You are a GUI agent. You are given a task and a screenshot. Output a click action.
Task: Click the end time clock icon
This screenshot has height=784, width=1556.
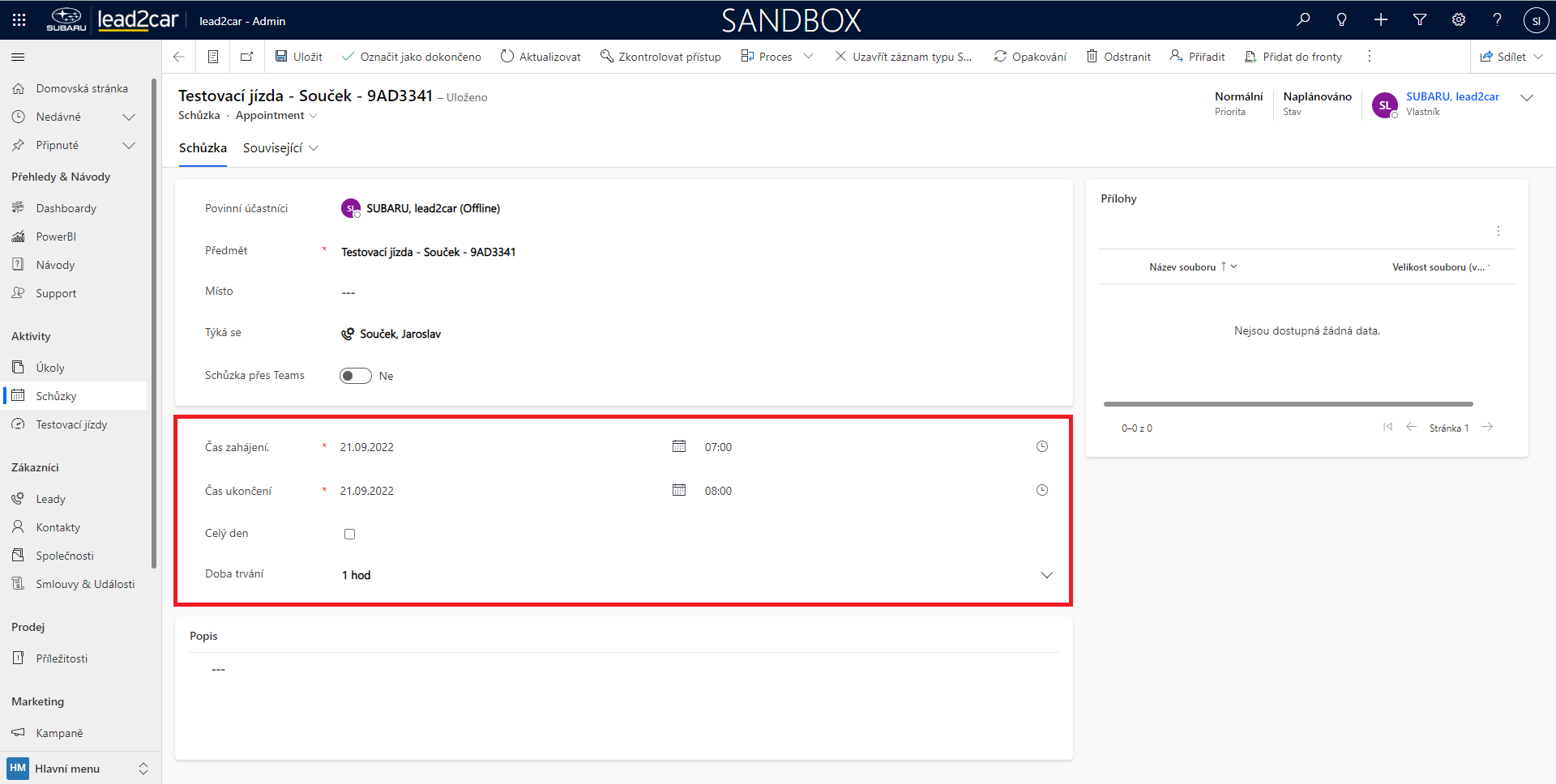1042,490
